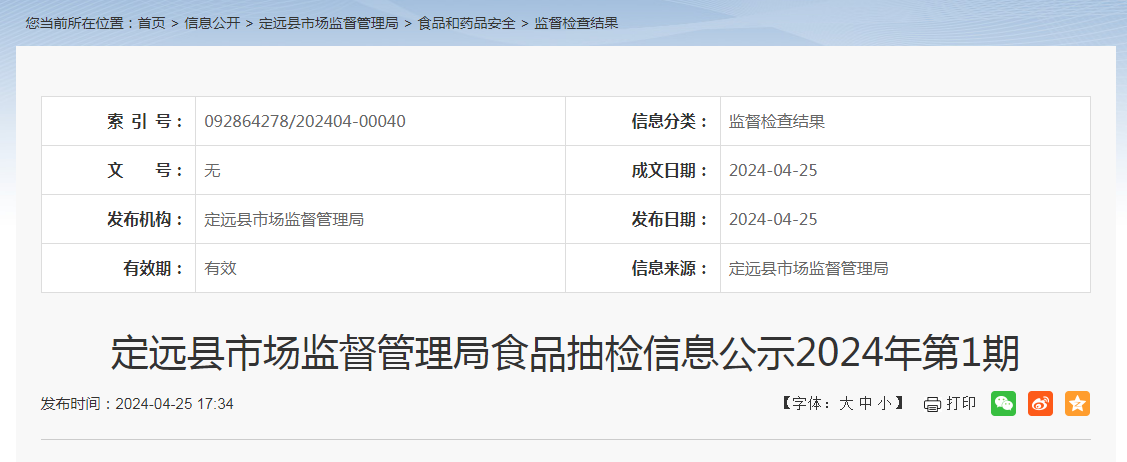This screenshot has height=462, width=1127.
Task: Click the 信息分类 value 监督检查结果
Action: tap(777, 121)
